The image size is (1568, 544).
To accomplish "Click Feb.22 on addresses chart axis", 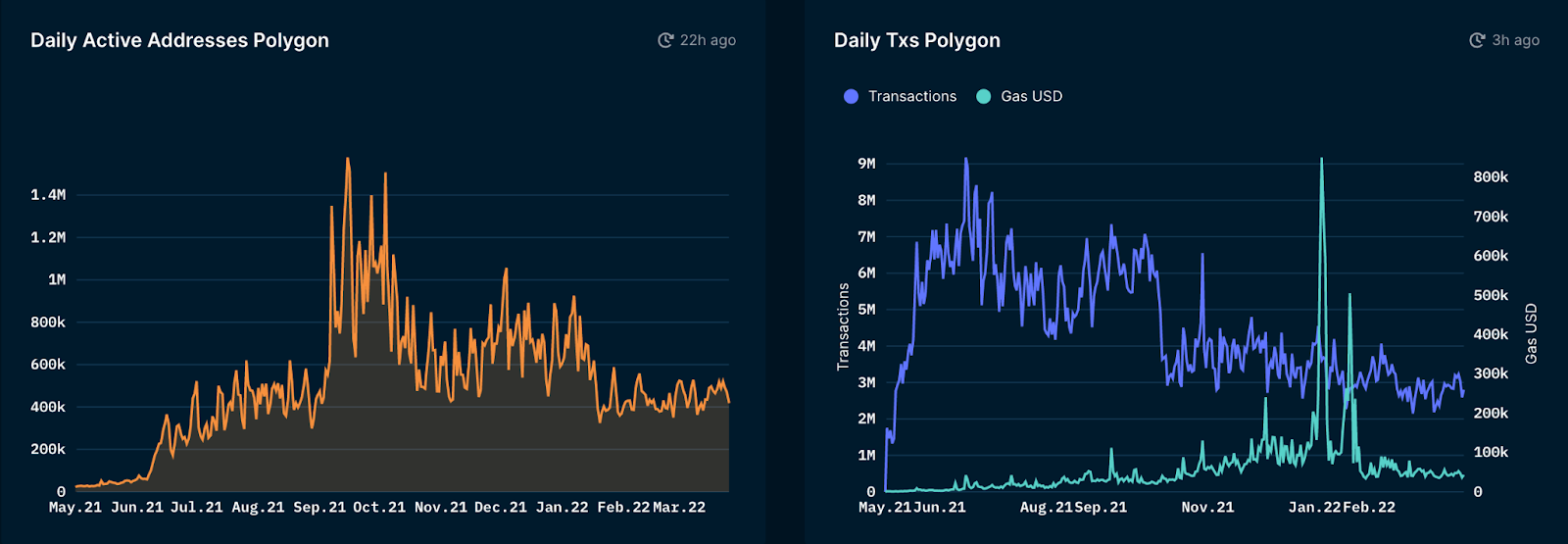I will pos(623,508).
